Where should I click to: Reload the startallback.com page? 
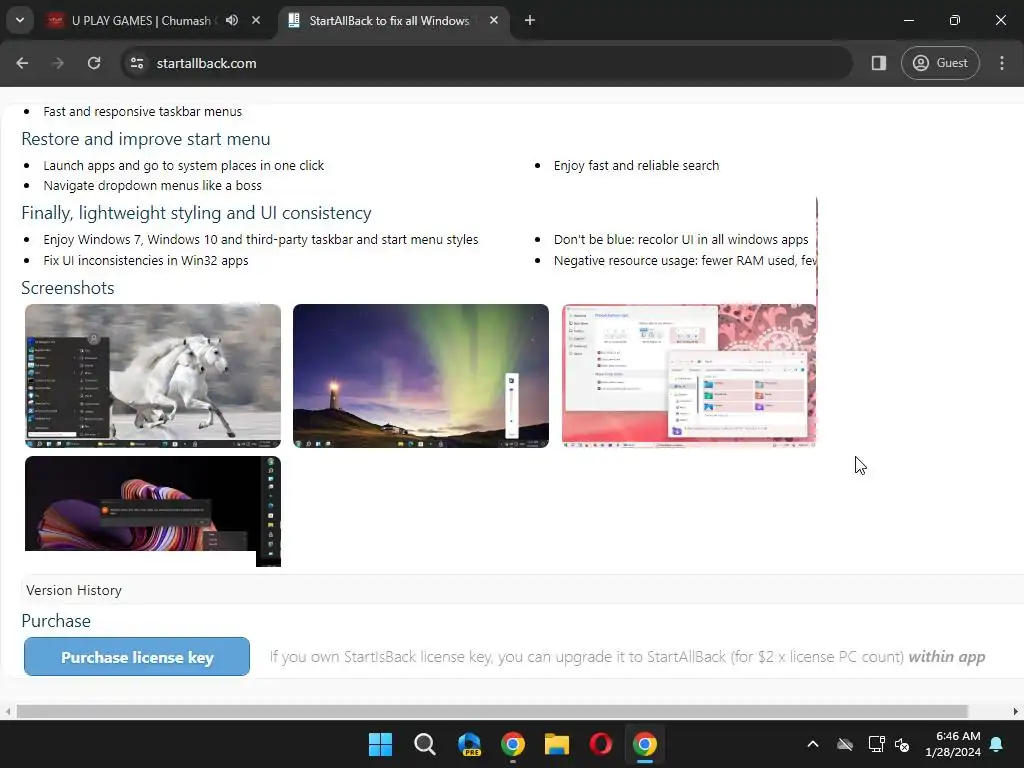coord(94,63)
